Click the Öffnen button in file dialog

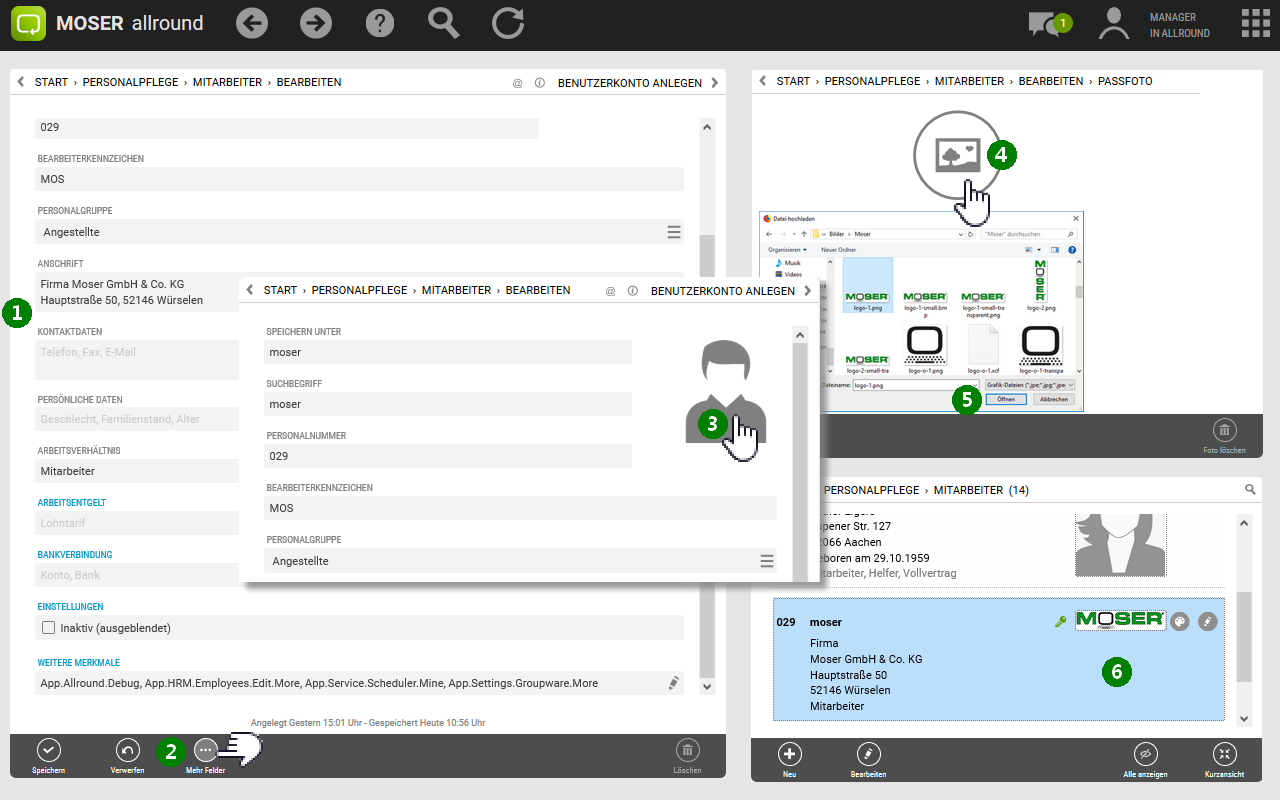(1005, 399)
